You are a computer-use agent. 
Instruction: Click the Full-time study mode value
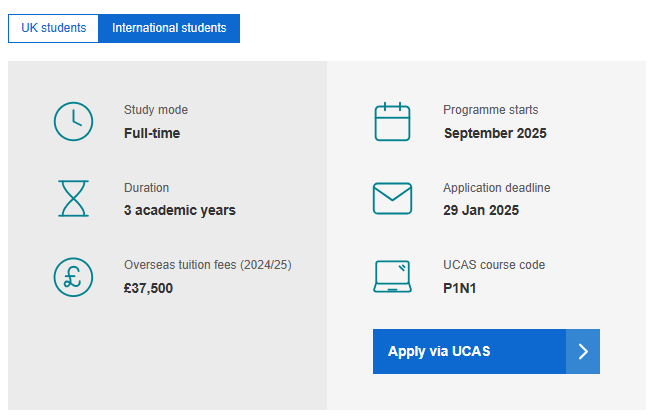pyautogui.click(x=152, y=133)
